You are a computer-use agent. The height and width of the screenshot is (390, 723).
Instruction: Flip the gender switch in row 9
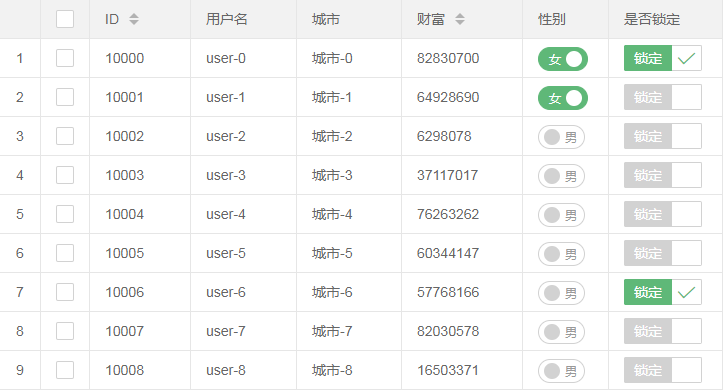coord(561,371)
